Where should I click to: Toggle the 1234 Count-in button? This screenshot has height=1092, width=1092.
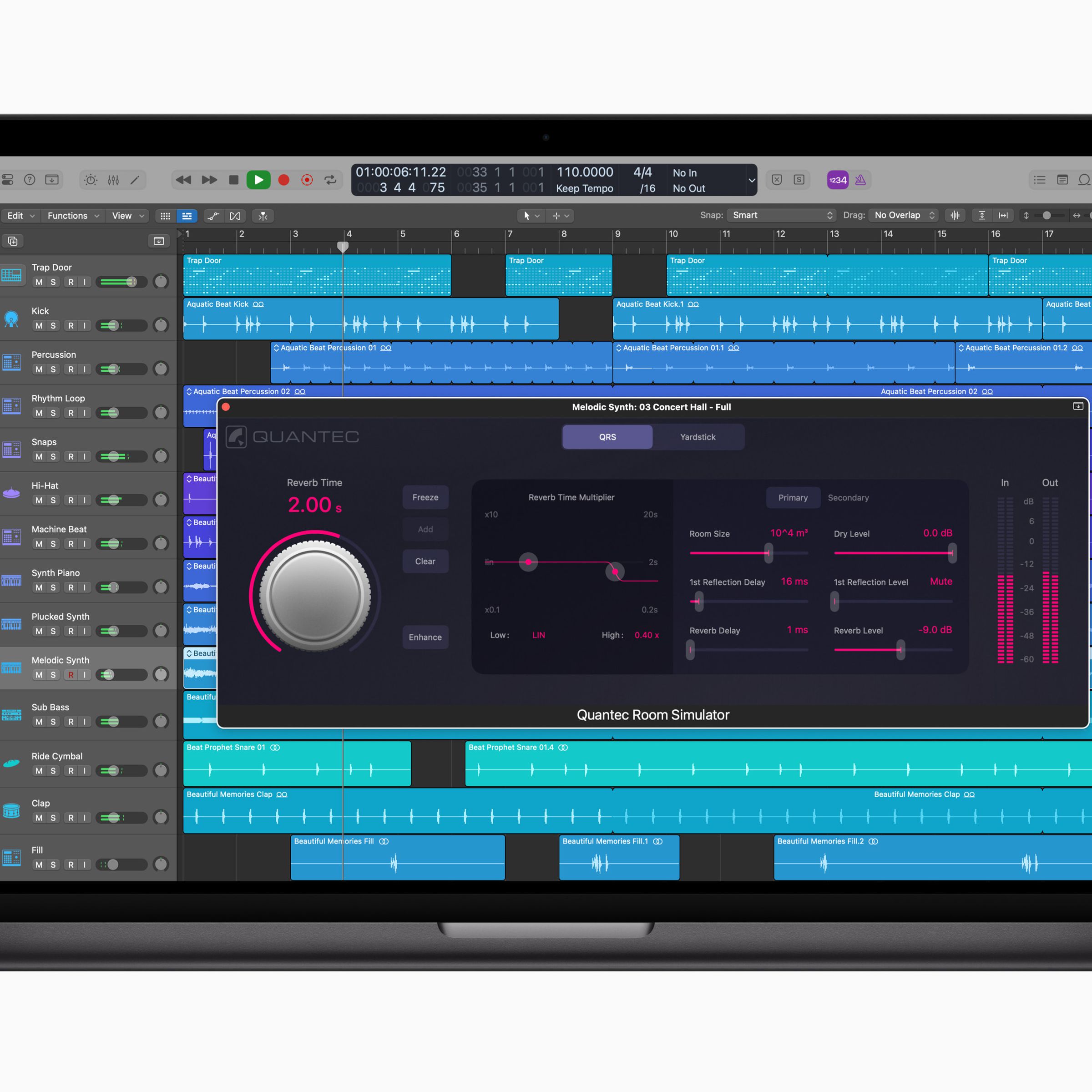pyautogui.click(x=838, y=180)
